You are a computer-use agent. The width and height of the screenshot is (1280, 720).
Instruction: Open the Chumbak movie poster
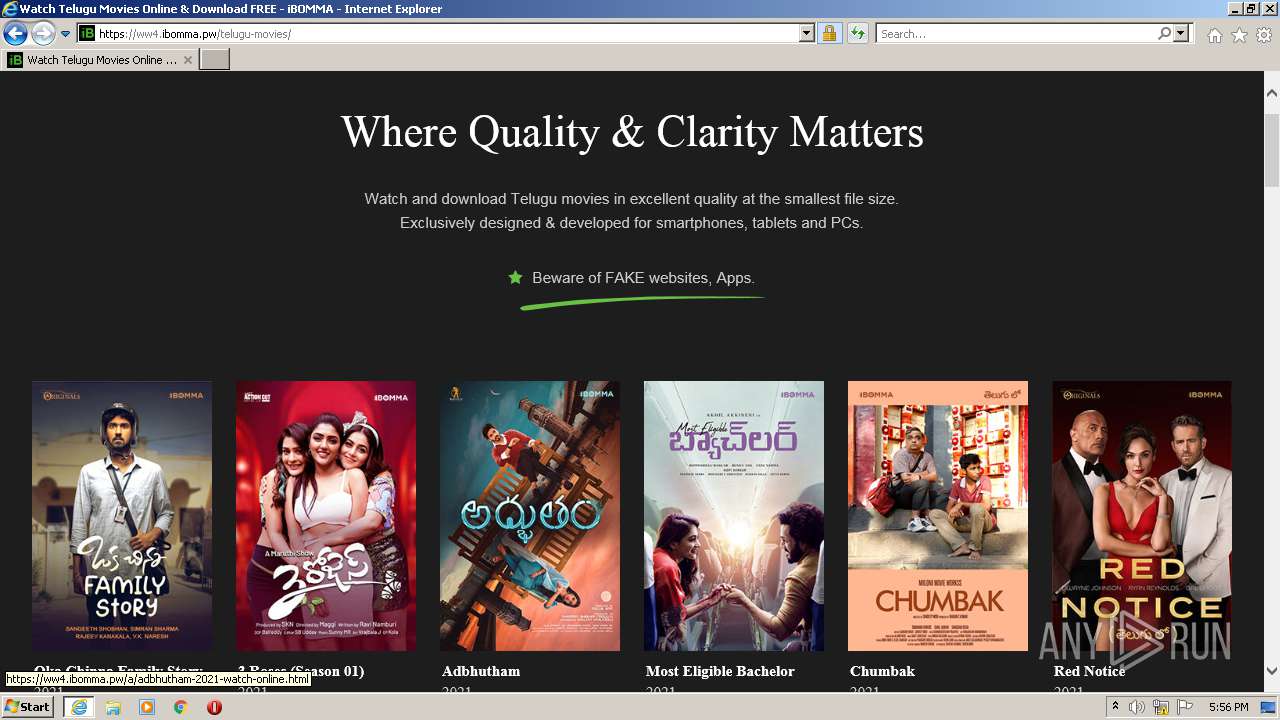pyautogui.click(x=938, y=516)
